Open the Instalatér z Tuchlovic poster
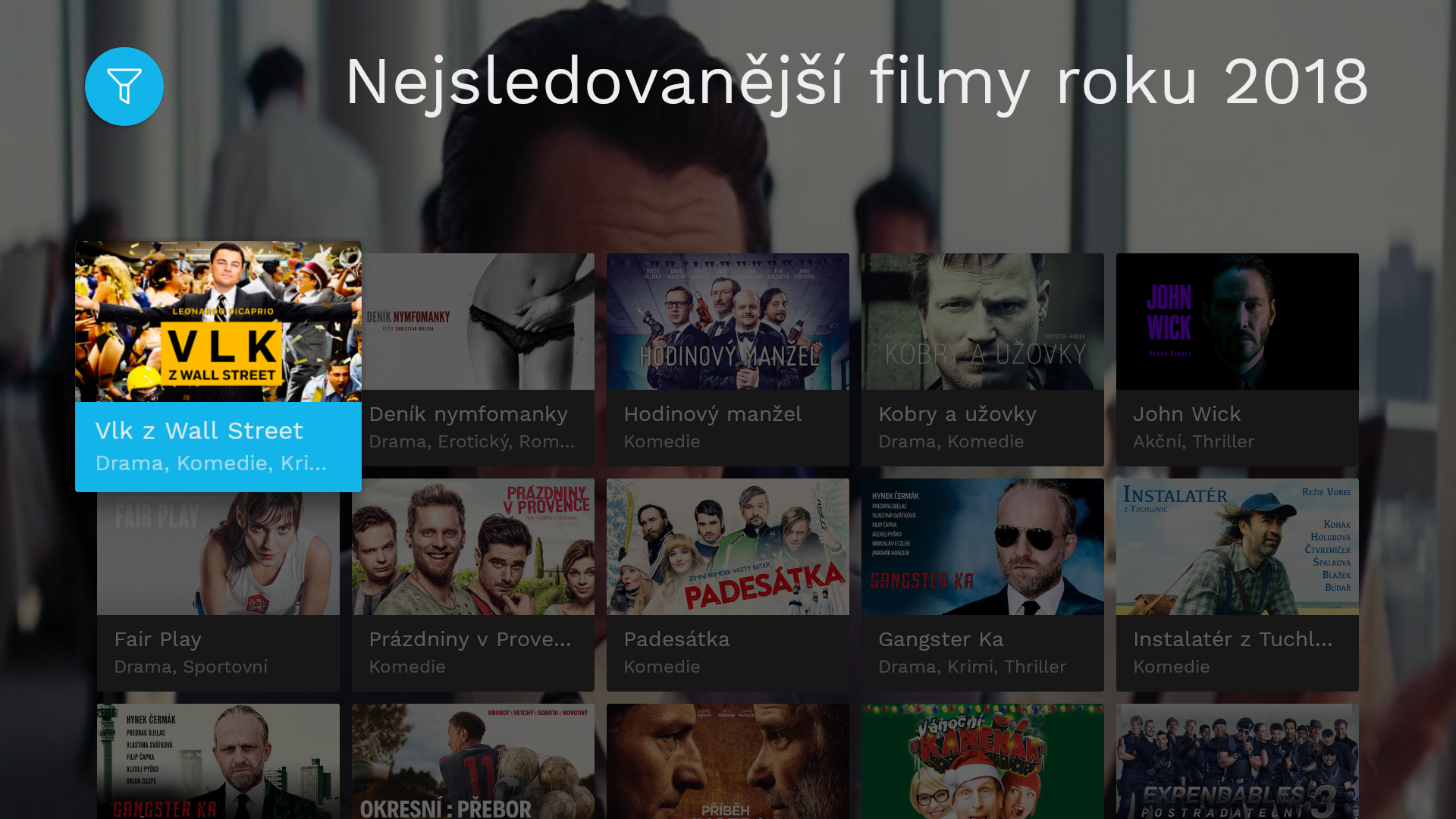This screenshot has height=819, width=1456. (x=1238, y=547)
